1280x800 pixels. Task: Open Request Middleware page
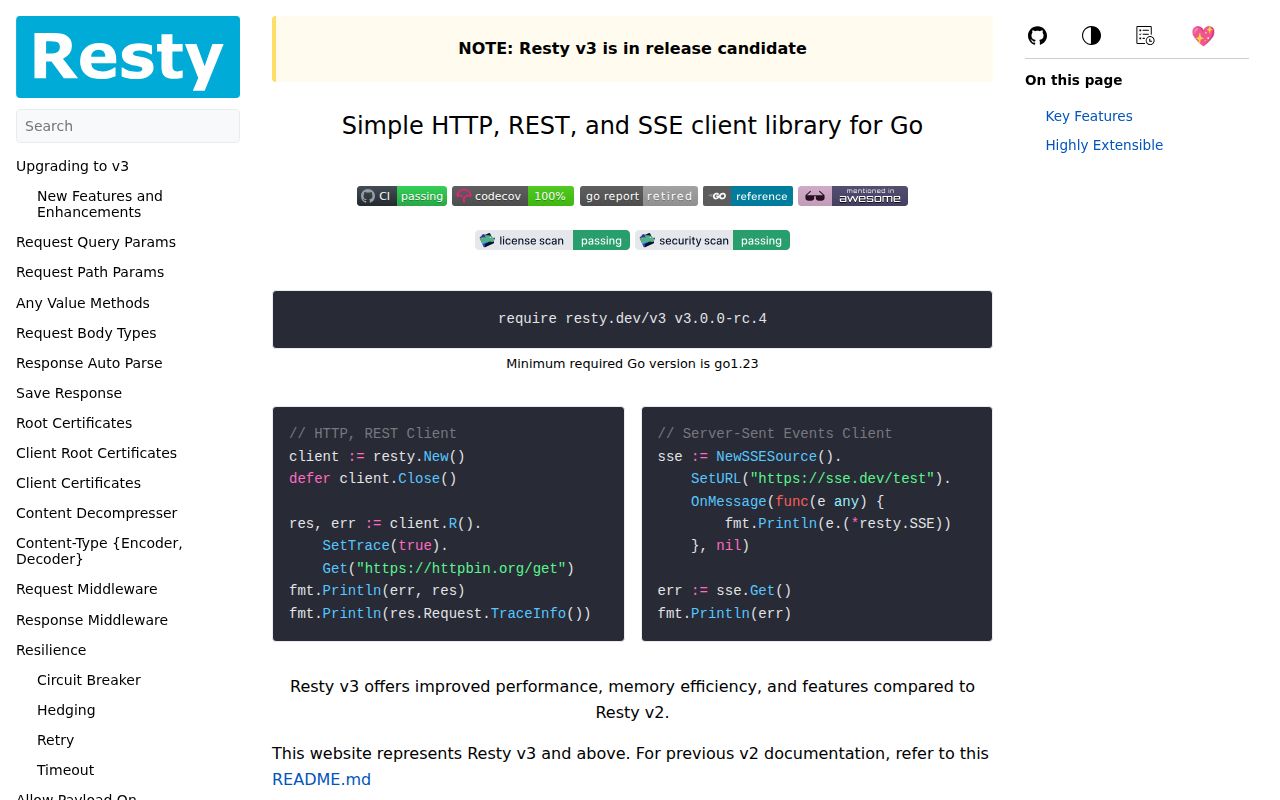87,589
